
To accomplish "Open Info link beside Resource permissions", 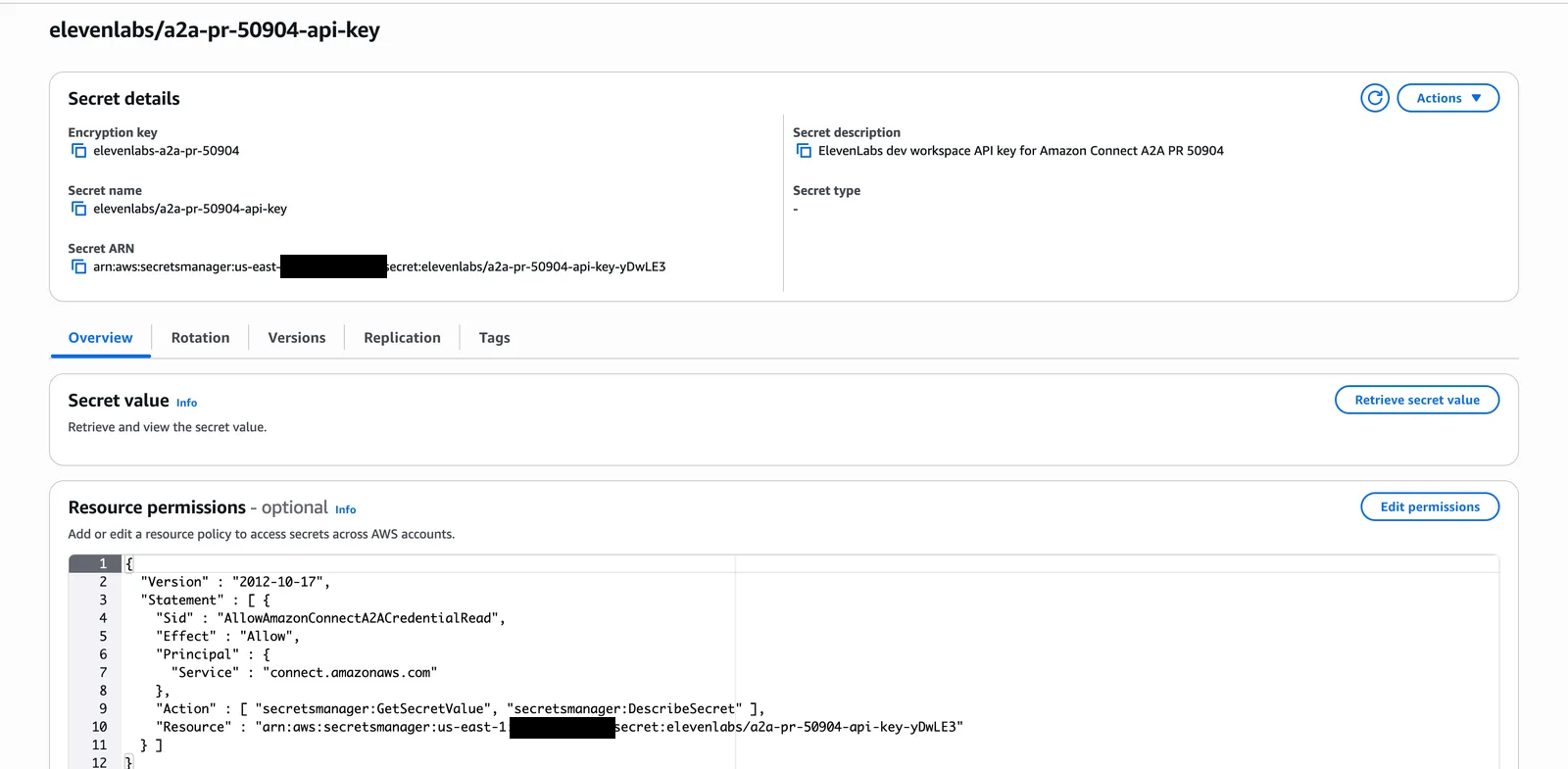I will [x=345, y=509].
